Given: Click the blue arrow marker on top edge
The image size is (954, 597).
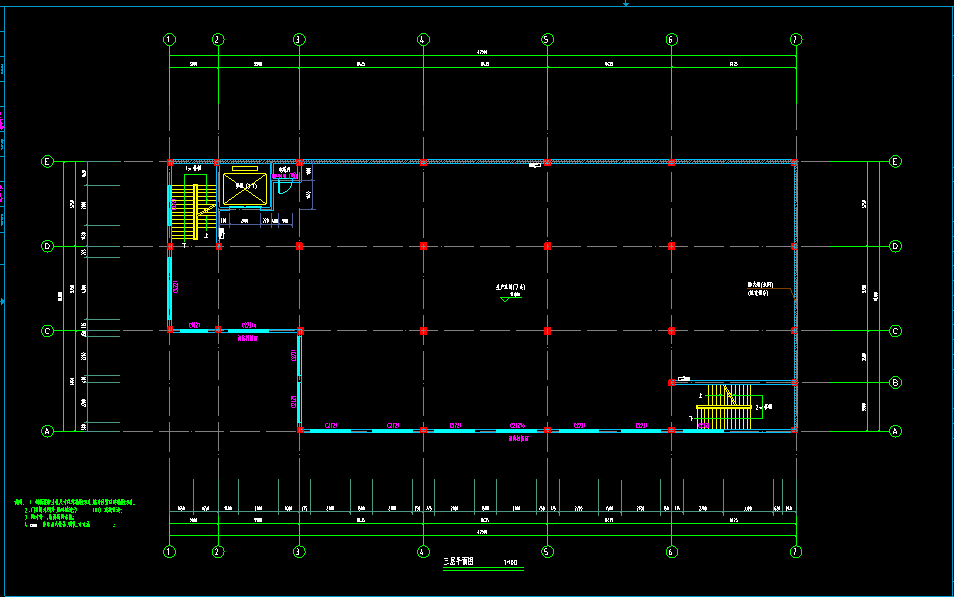Looking at the screenshot, I should (626, 4).
